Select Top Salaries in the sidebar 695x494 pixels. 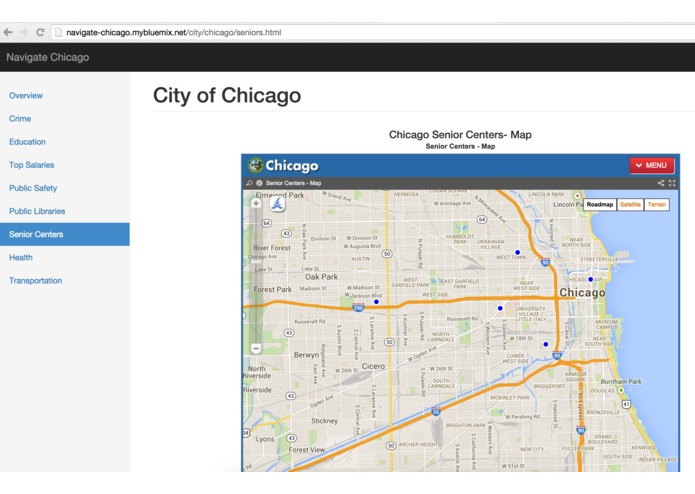tap(31, 165)
